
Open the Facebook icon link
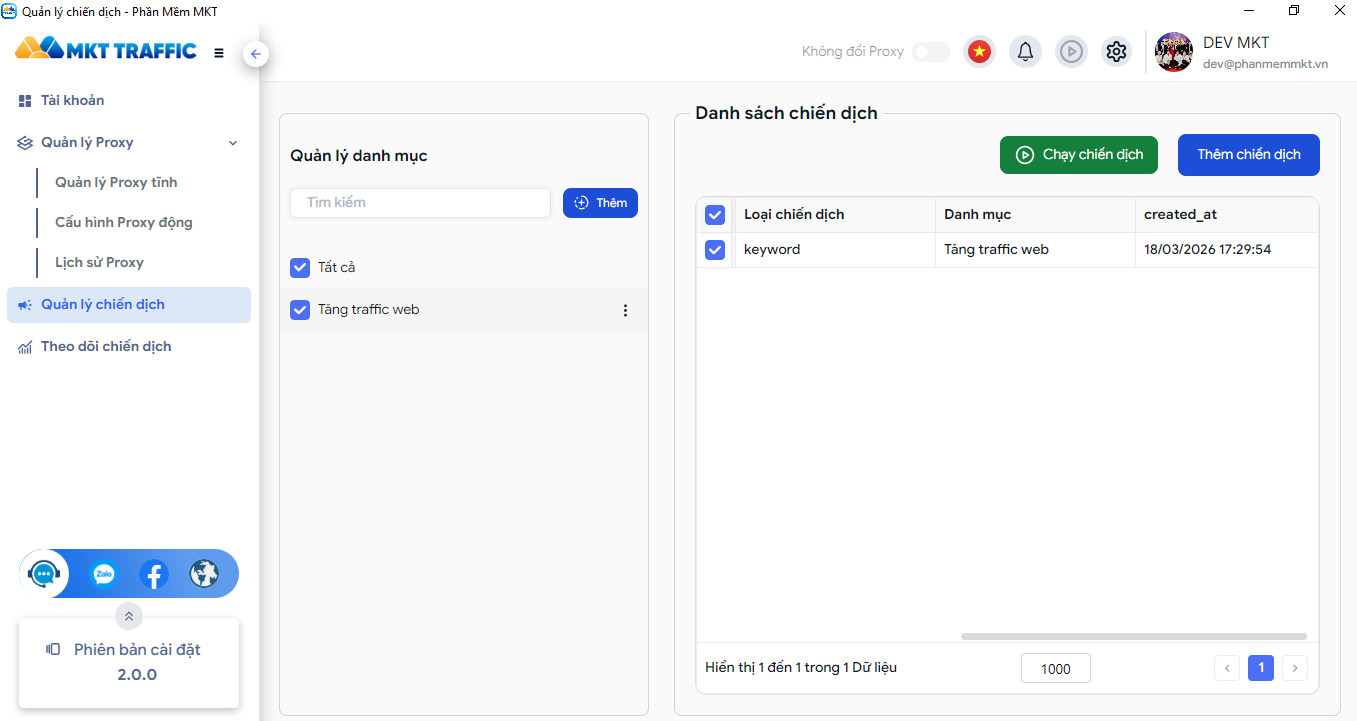[153, 574]
